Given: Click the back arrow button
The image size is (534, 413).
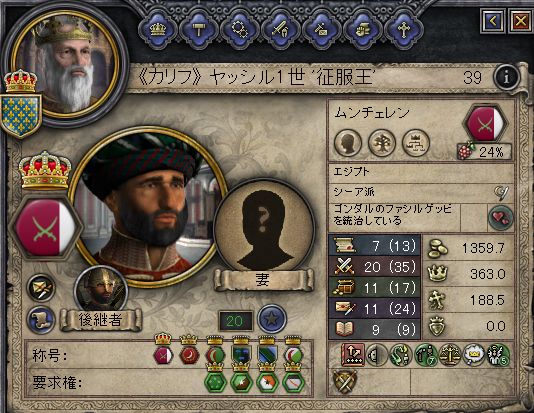Looking at the screenshot, I should tap(492, 21).
